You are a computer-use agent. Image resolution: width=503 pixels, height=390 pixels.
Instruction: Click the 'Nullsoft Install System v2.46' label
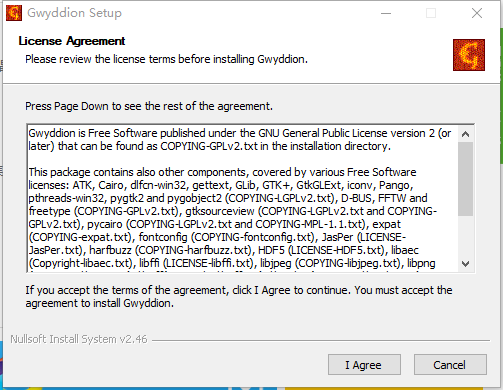tap(79, 339)
